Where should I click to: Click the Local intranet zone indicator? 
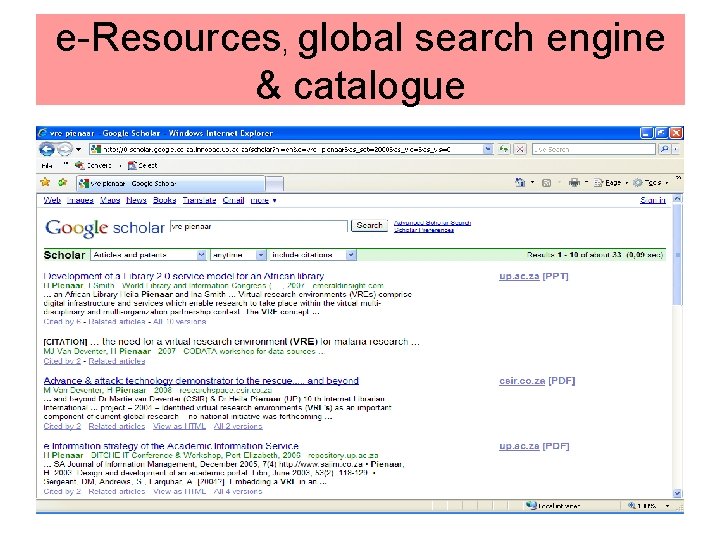(x=553, y=506)
